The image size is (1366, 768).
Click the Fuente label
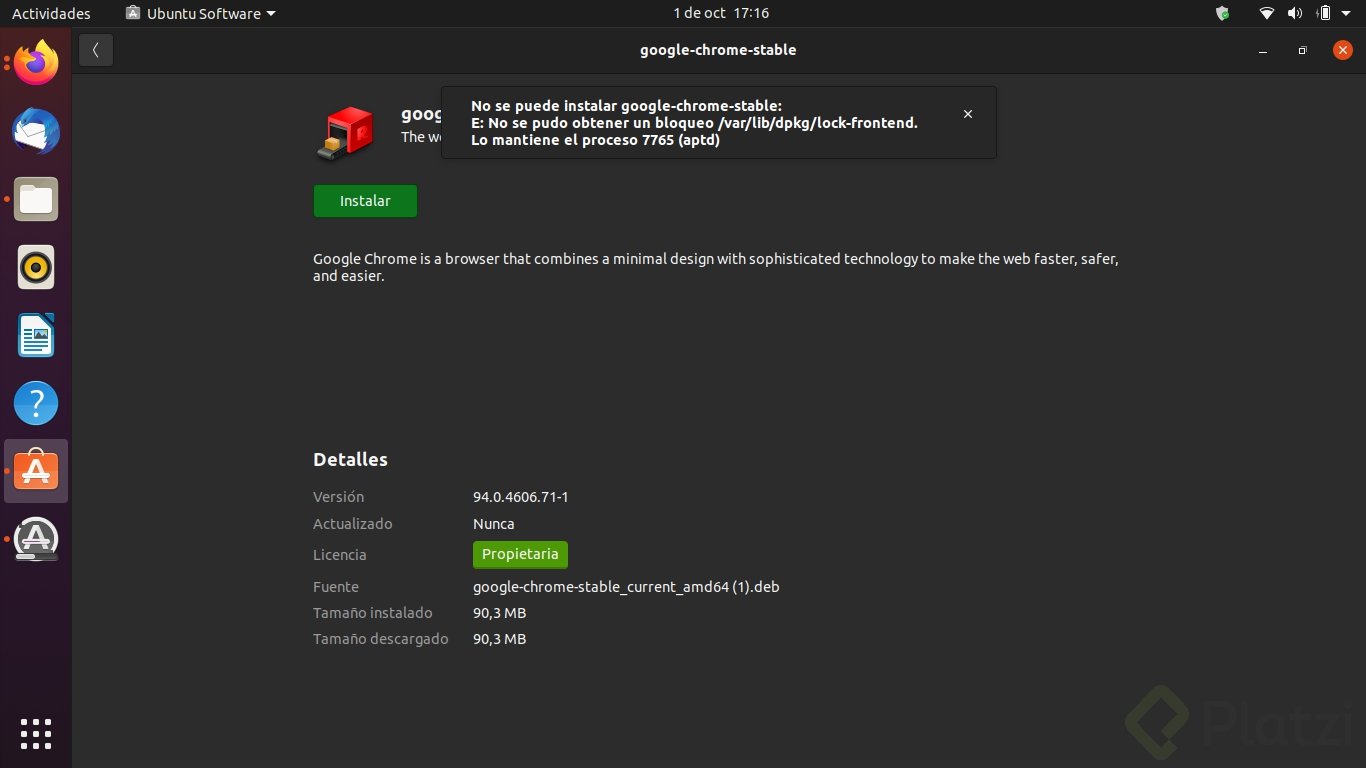coord(336,587)
